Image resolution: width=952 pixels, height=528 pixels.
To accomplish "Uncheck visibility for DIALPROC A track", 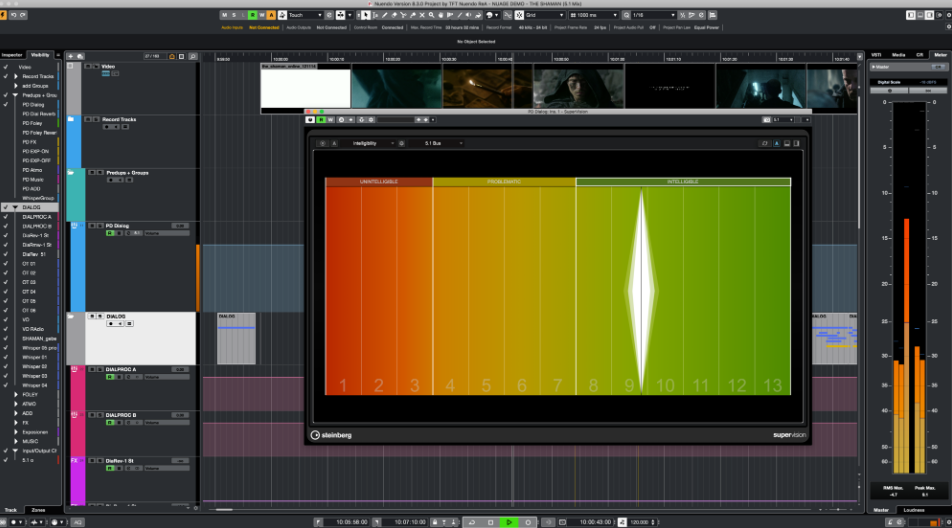I will pyautogui.click(x=6, y=217).
